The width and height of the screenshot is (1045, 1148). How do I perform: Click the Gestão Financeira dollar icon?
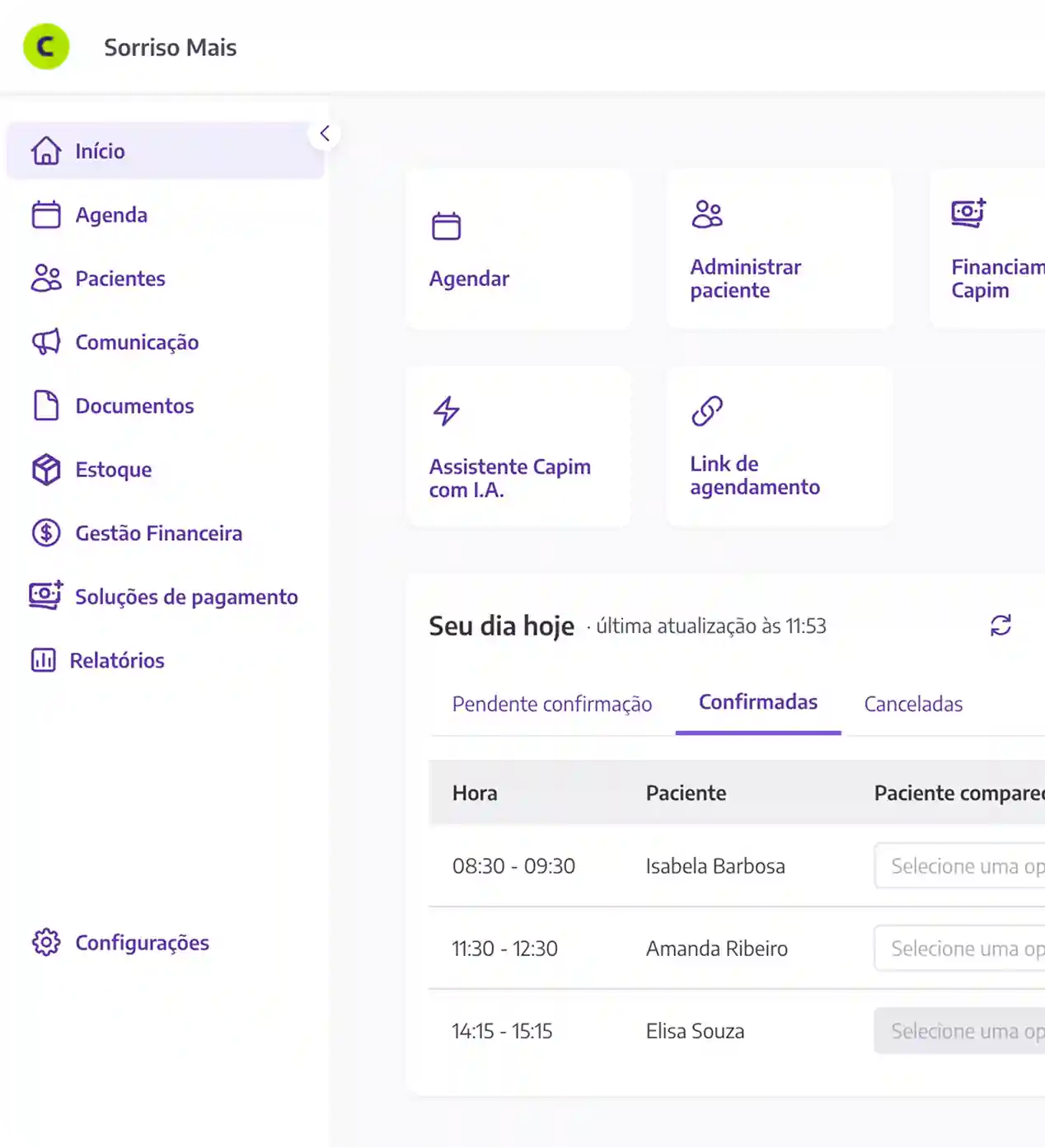click(x=46, y=533)
